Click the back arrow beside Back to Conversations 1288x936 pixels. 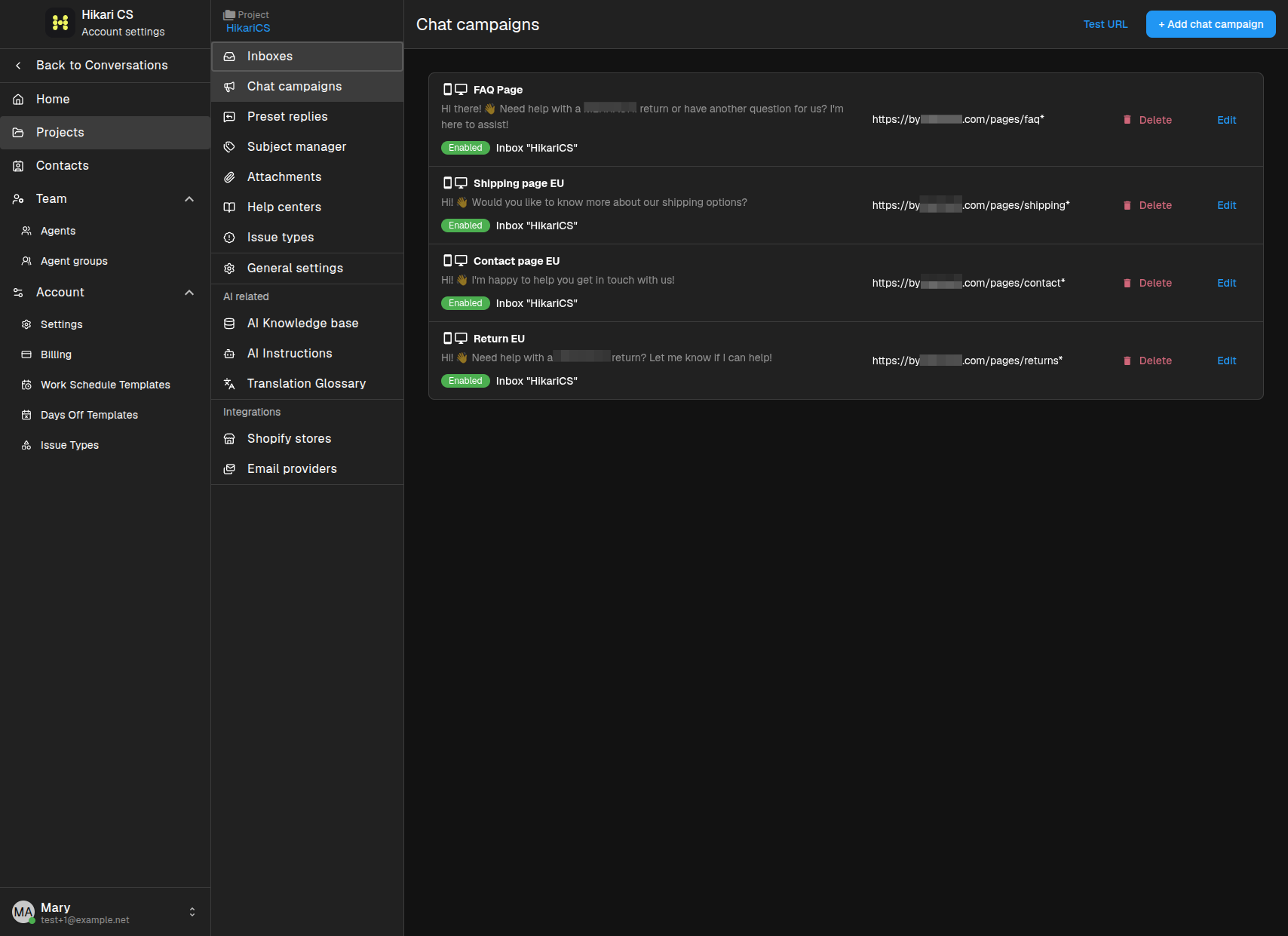point(18,66)
